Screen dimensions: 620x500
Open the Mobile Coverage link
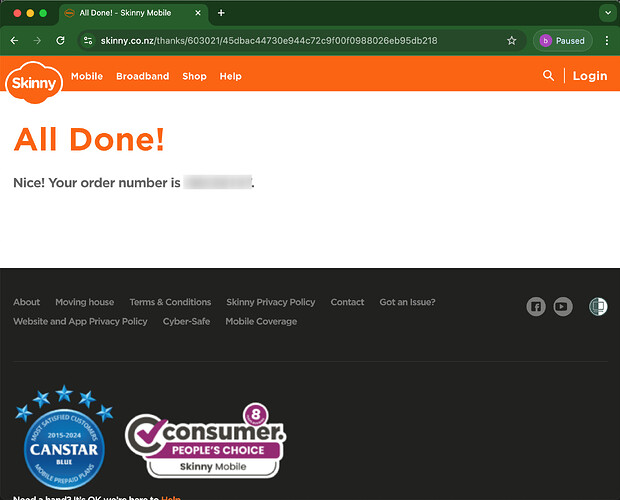(x=261, y=321)
